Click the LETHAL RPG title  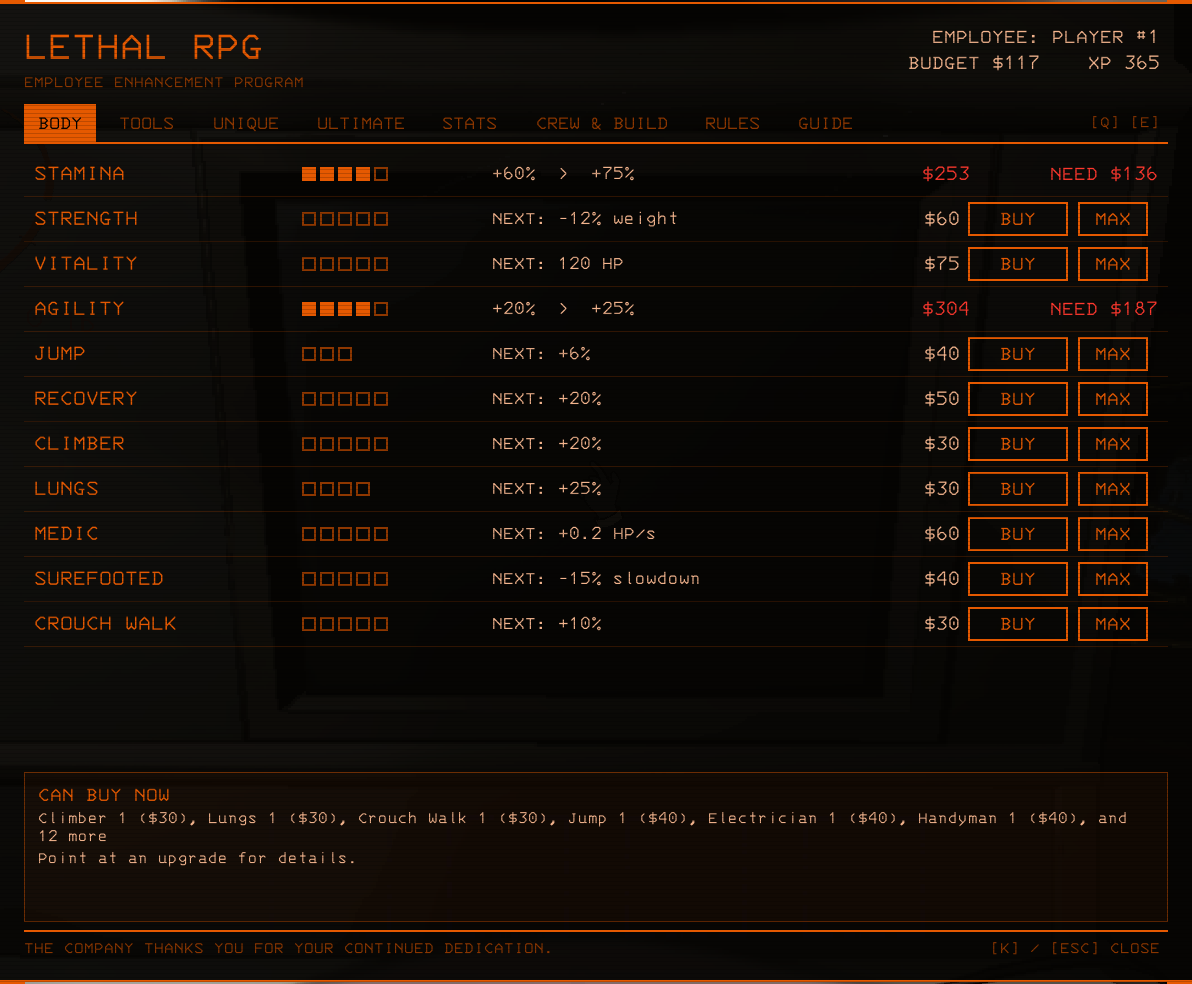click(x=143, y=48)
